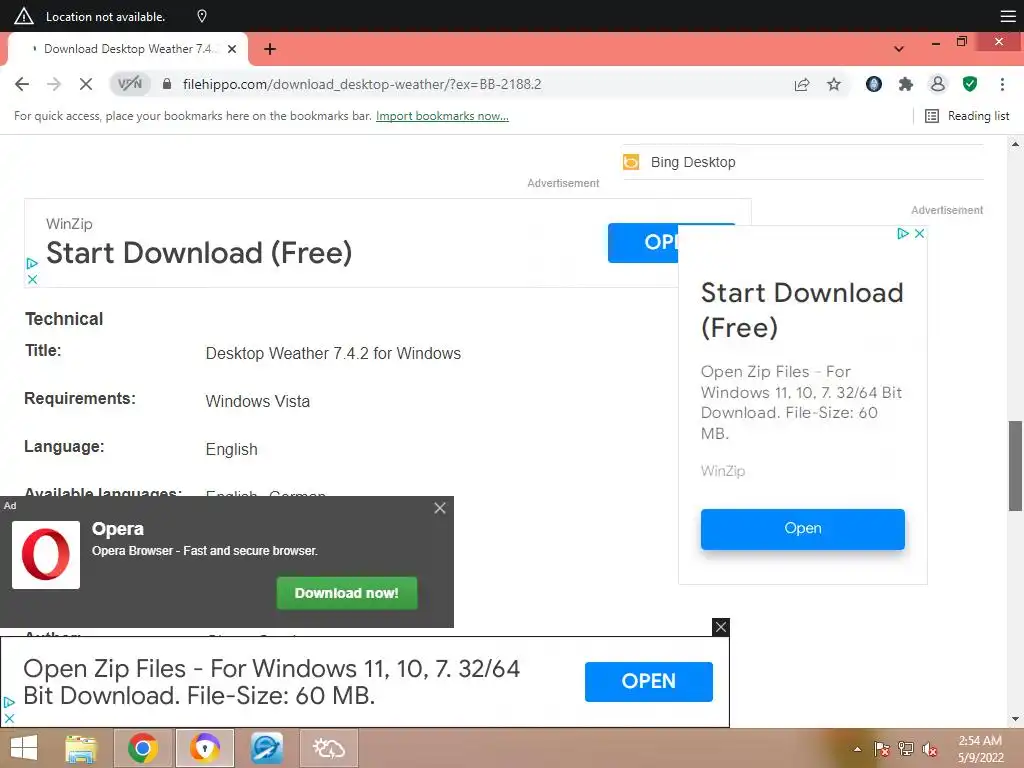Click the AdChoices icon on the sidebar ad
Screen dimensions: 1024x768
pos(903,234)
